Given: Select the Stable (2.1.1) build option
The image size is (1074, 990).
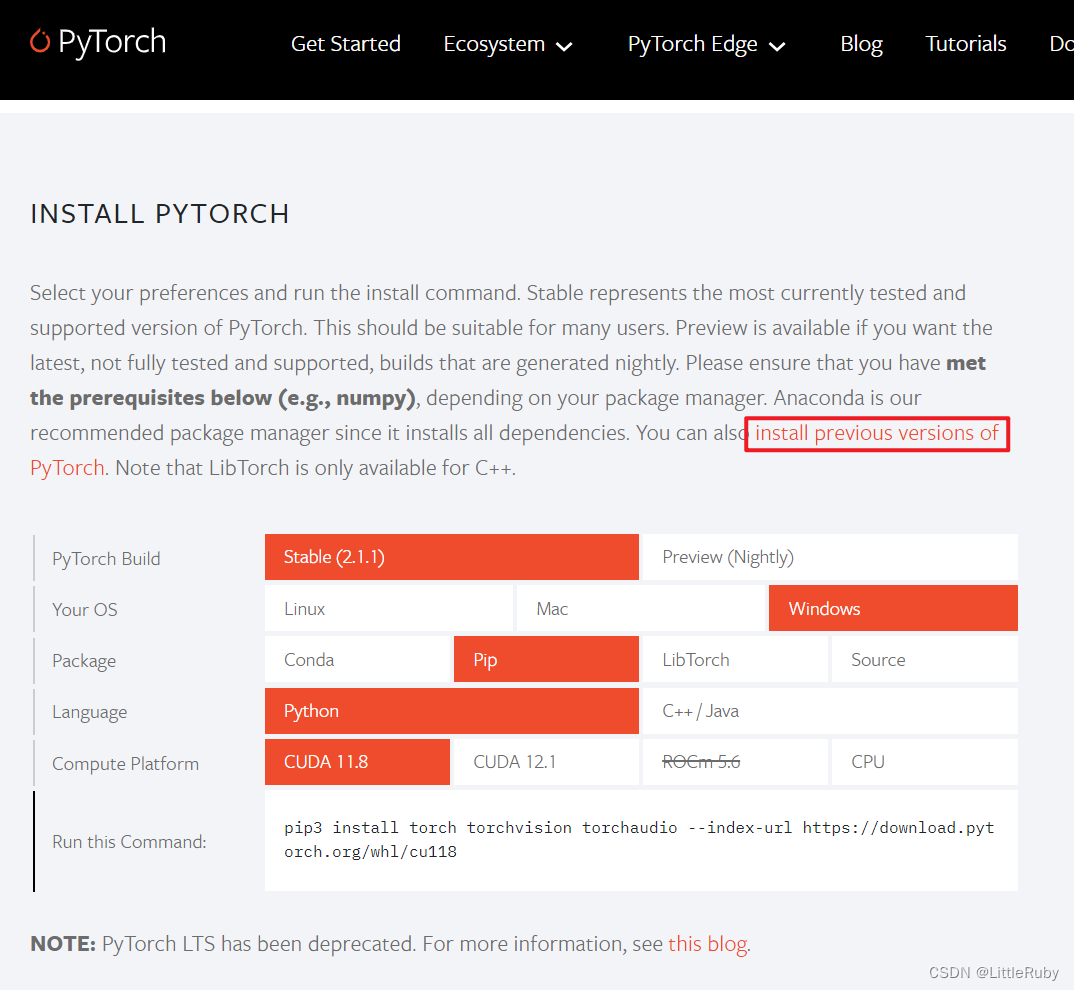Looking at the screenshot, I should [x=451, y=557].
